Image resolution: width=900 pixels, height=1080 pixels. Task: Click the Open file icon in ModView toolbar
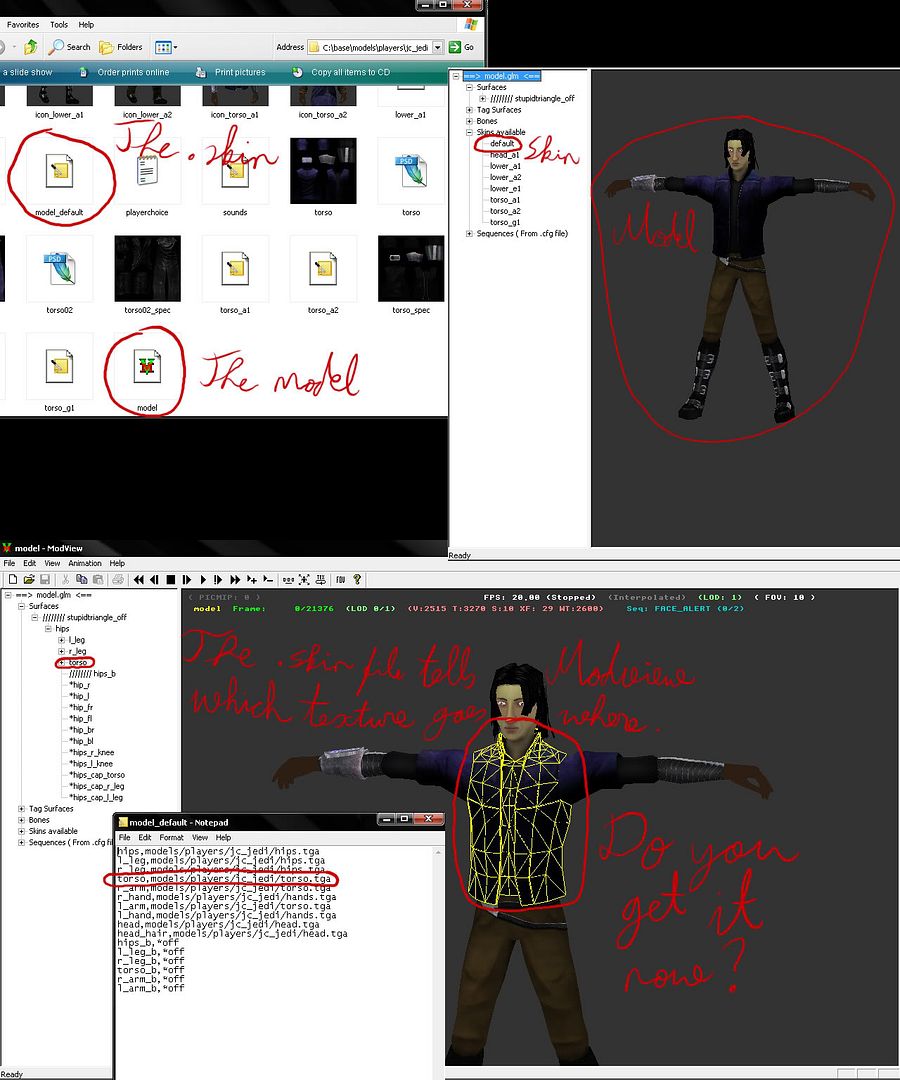(x=29, y=580)
